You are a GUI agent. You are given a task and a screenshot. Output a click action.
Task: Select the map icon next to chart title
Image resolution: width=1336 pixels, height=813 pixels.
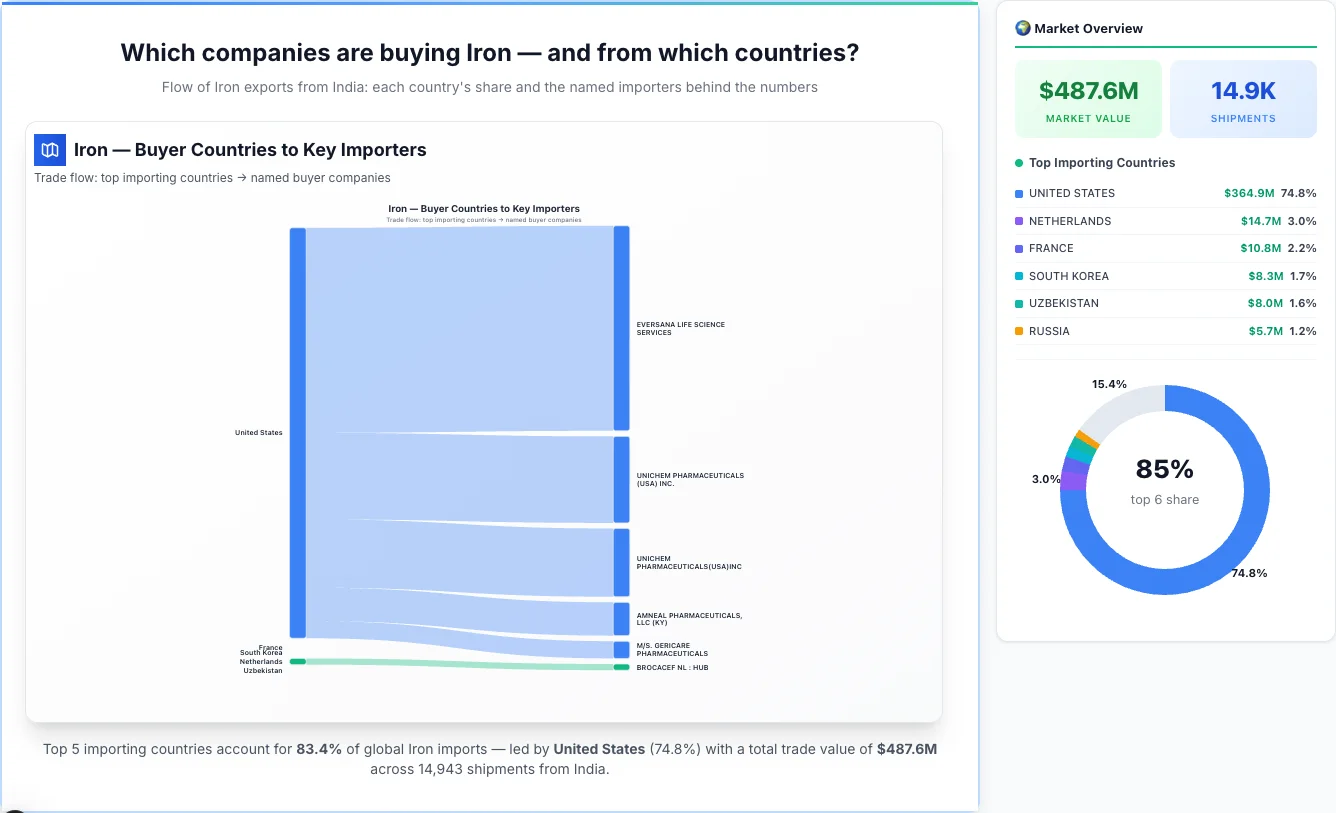[49, 149]
